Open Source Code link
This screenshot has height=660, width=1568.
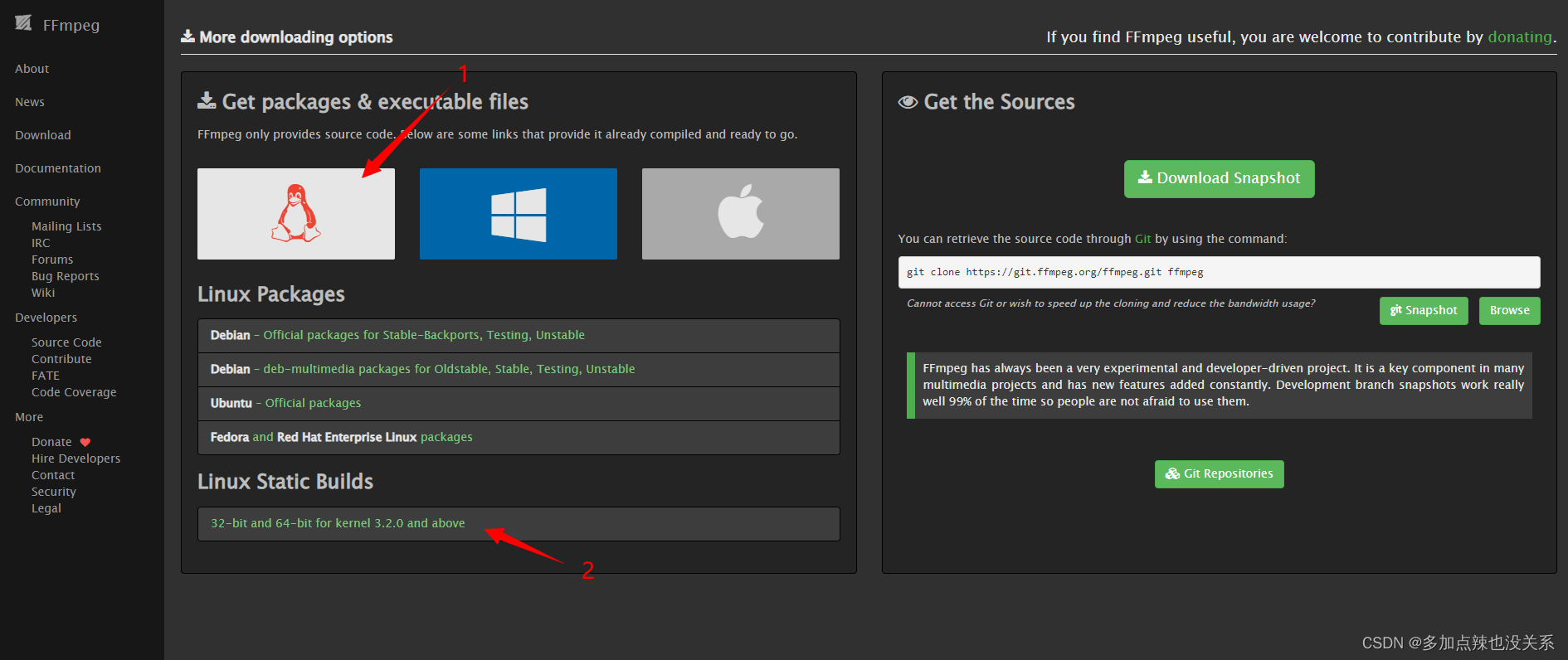click(66, 342)
